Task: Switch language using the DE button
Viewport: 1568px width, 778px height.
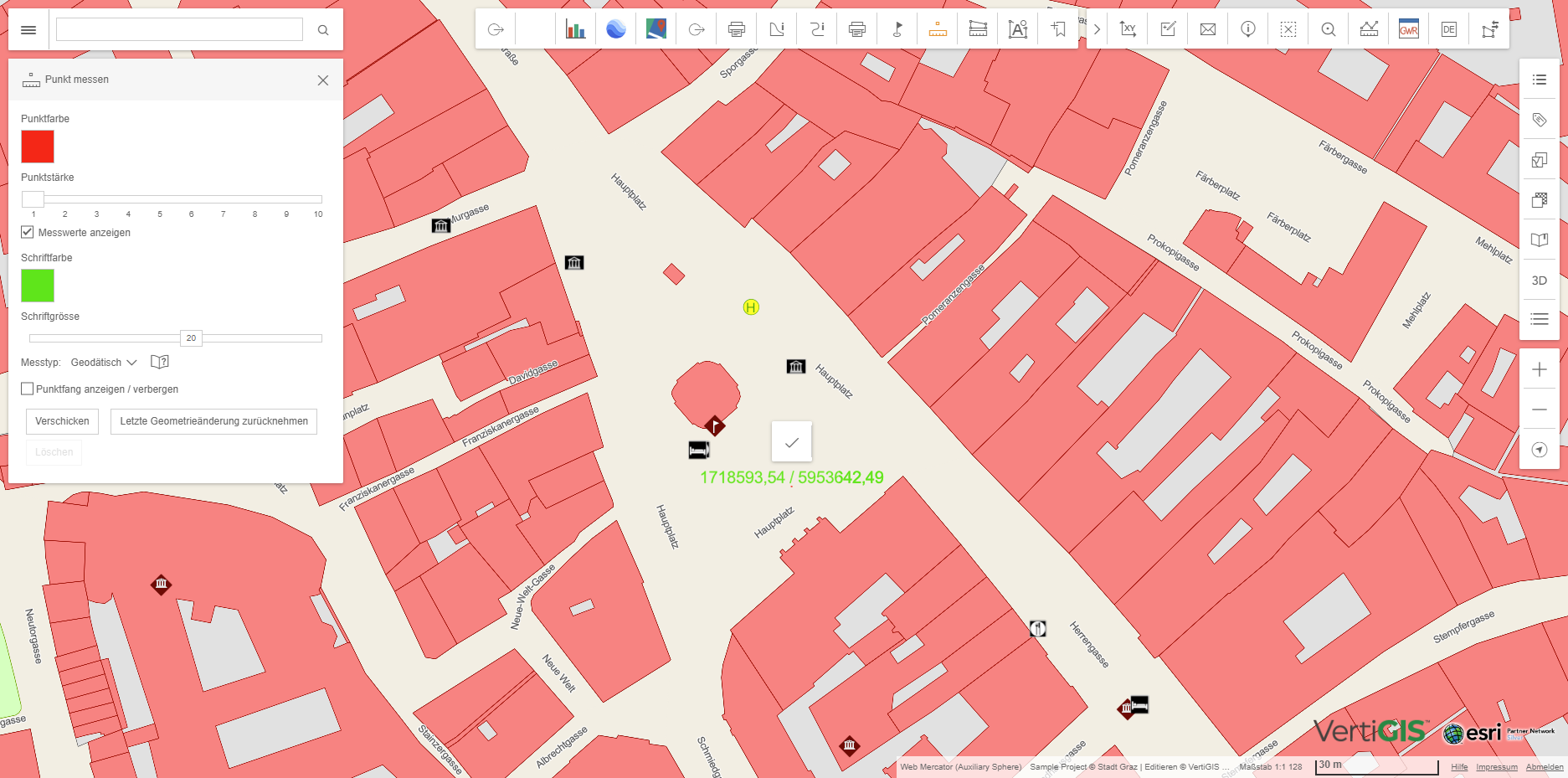Action: coord(1448,29)
